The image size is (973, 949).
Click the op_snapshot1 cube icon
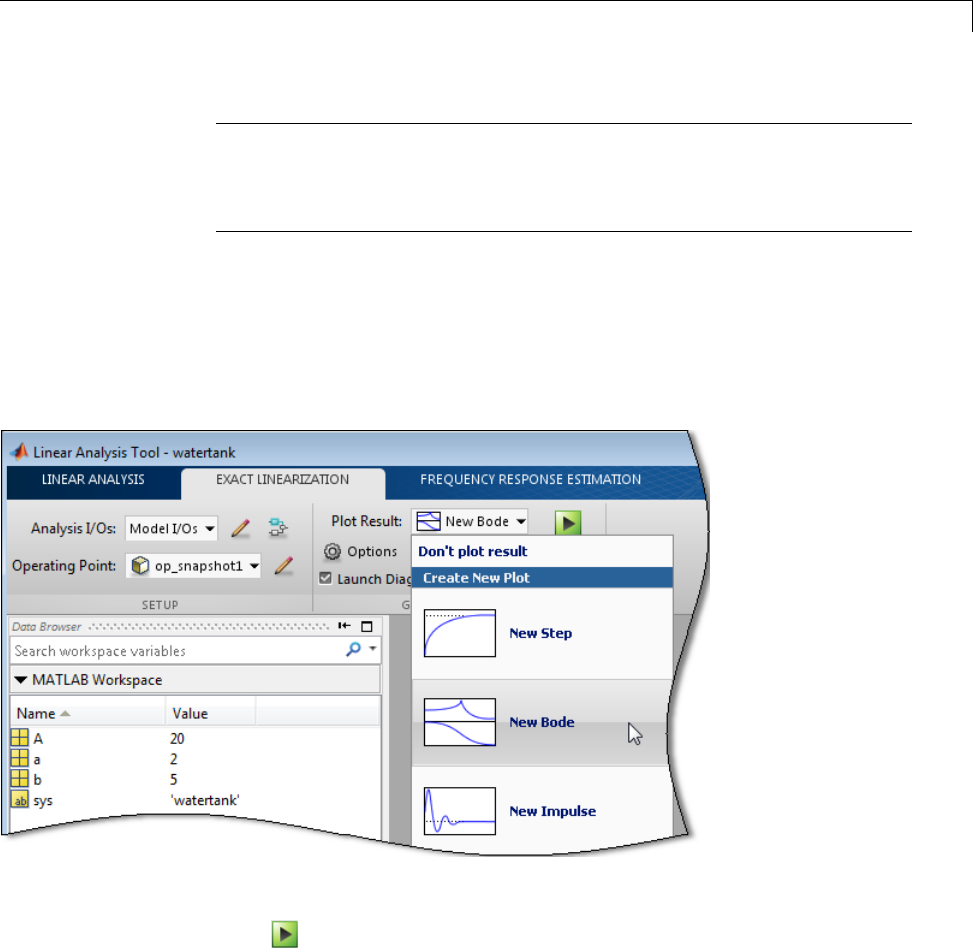[x=140, y=565]
